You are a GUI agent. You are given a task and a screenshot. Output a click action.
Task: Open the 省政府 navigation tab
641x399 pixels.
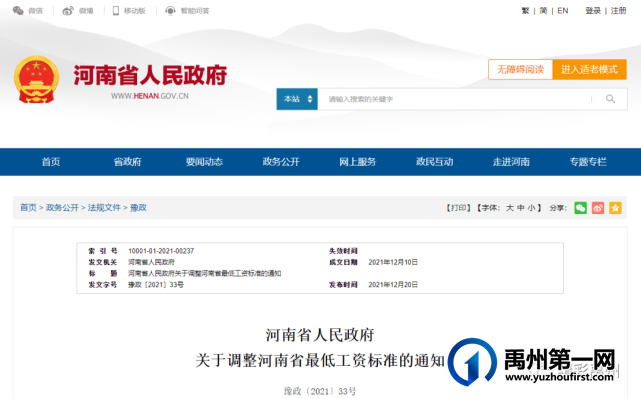(128, 161)
